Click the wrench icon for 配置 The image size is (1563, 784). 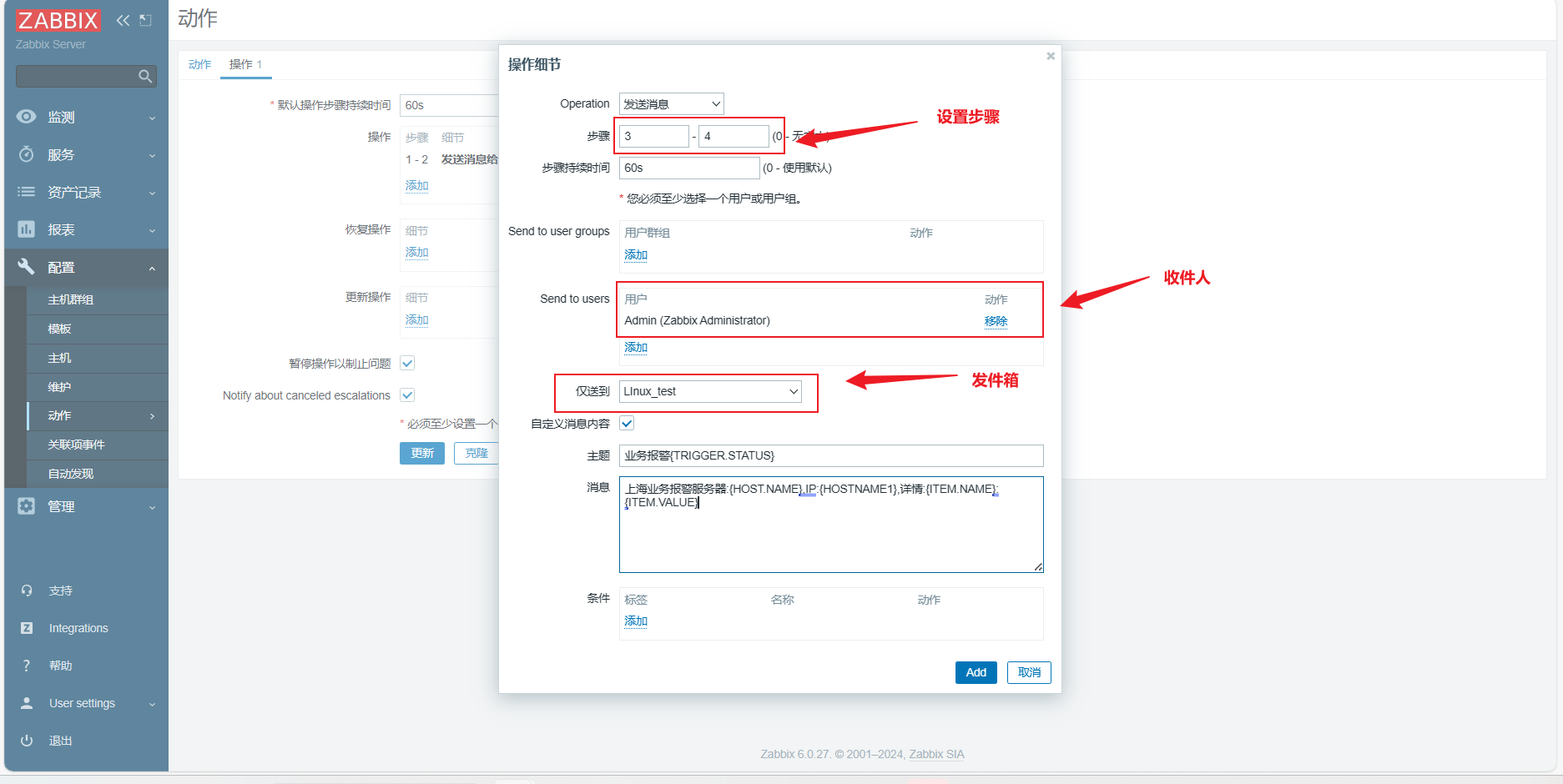point(27,267)
